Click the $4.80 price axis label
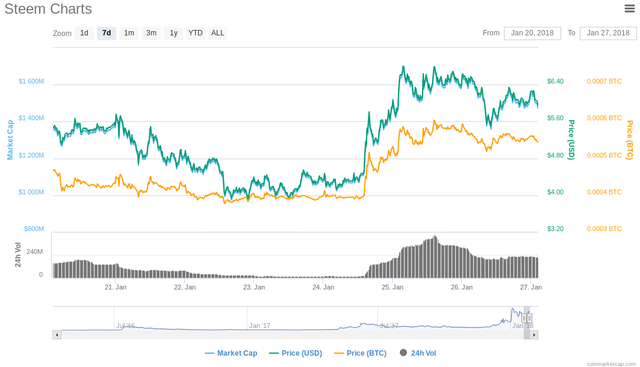The image size is (640, 367). 555,156
